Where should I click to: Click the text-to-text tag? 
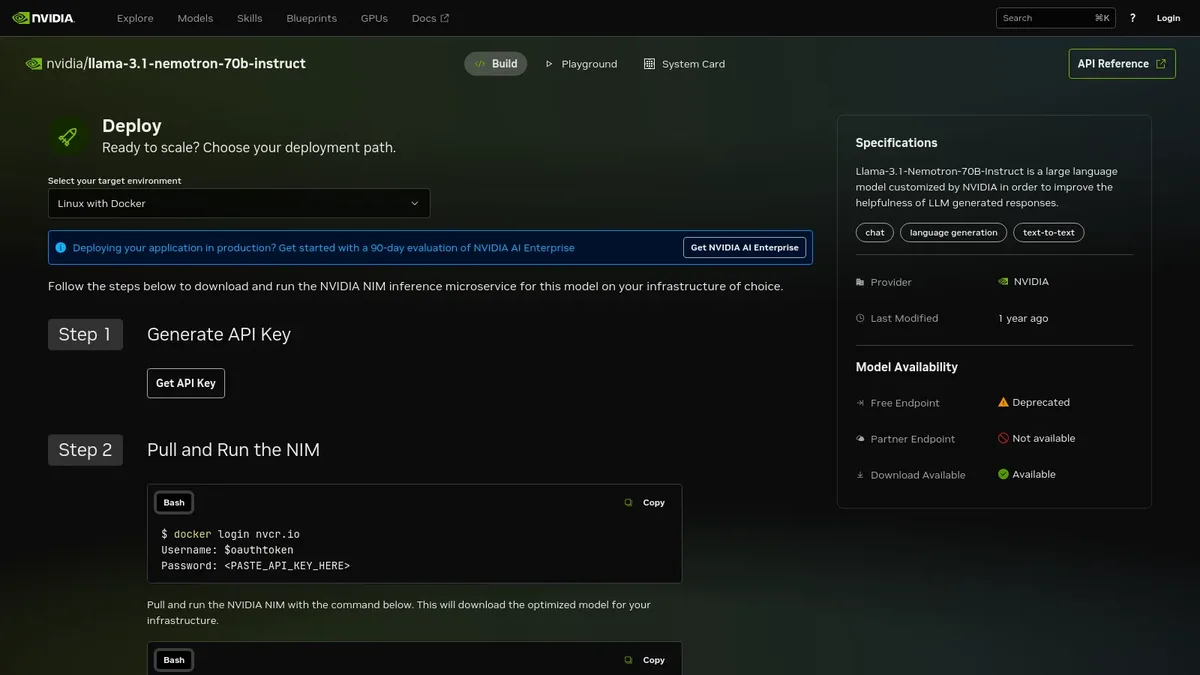[x=1049, y=232]
